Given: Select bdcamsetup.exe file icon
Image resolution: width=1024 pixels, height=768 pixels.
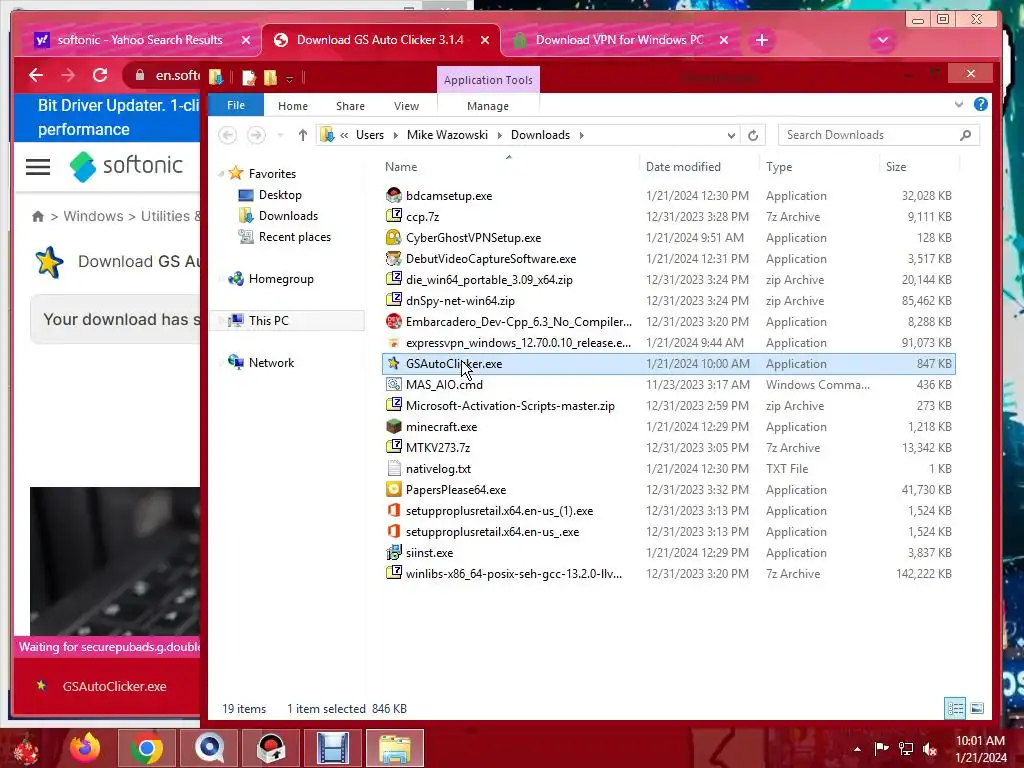Looking at the screenshot, I should click(393, 195).
